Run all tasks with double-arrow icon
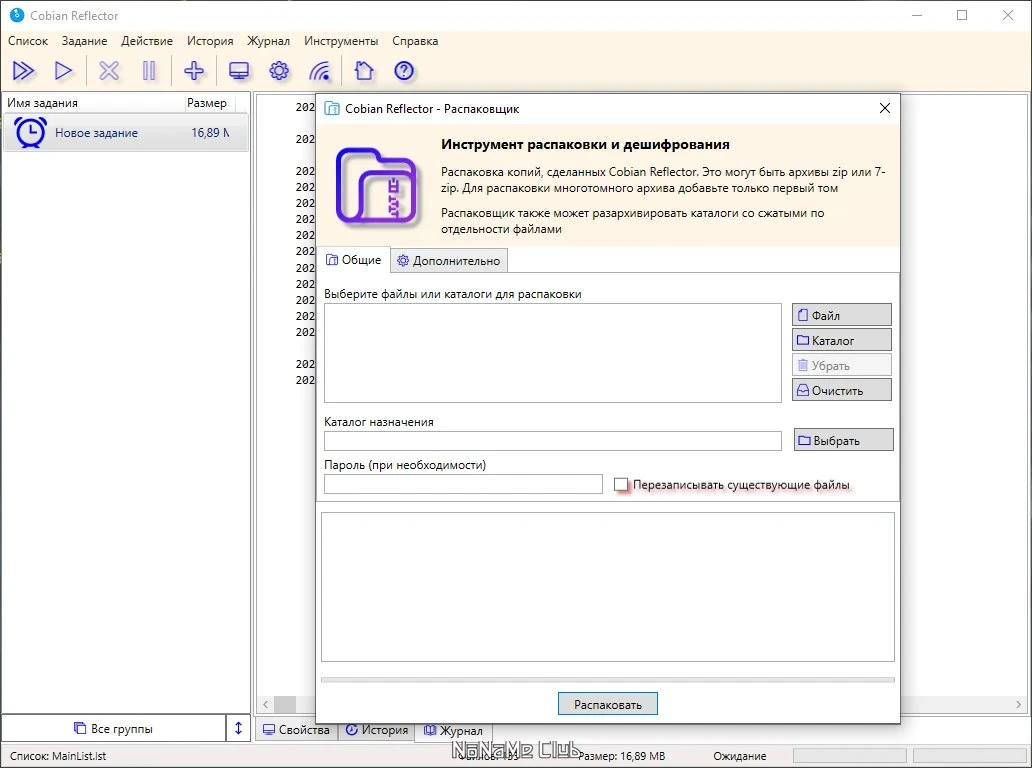This screenshot has height=768, width=1032. point(24,70)
